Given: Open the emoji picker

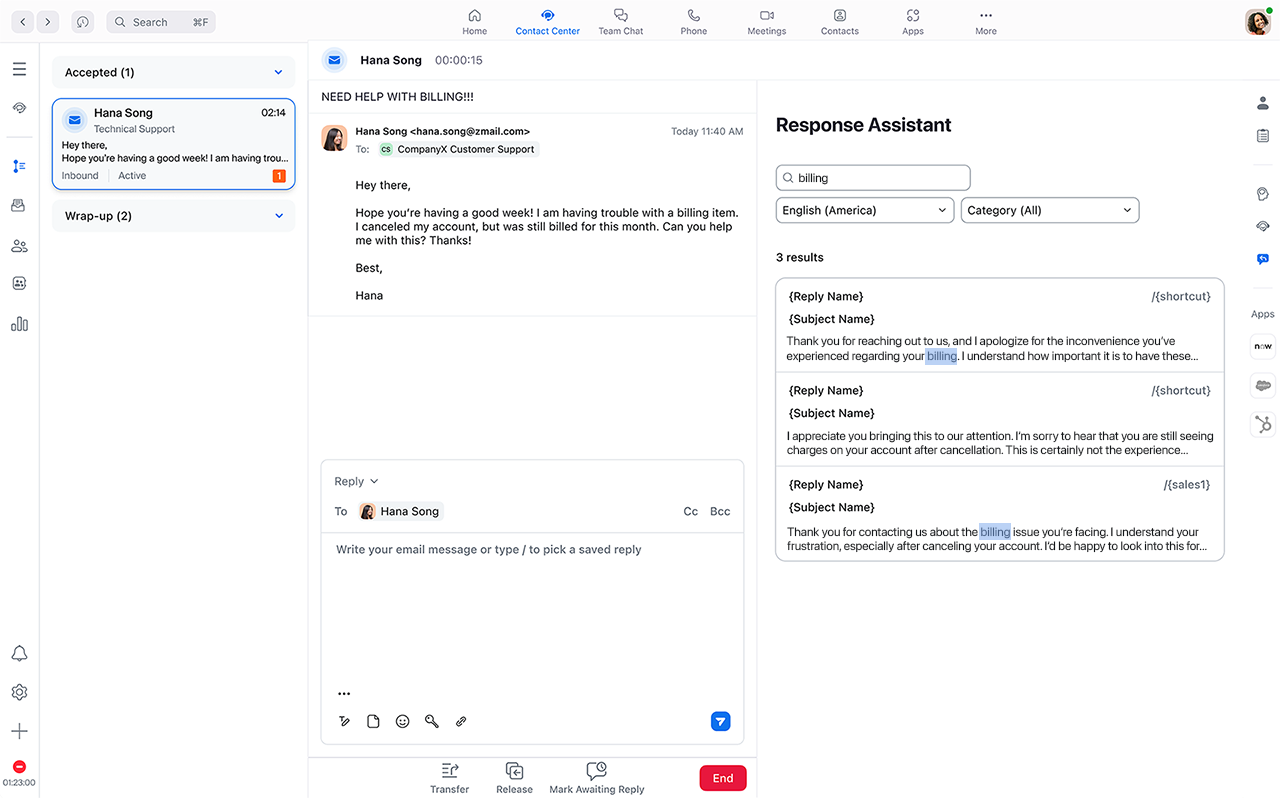Looking at the screenshot, I should pyautogui.click(x=402, y=721).
